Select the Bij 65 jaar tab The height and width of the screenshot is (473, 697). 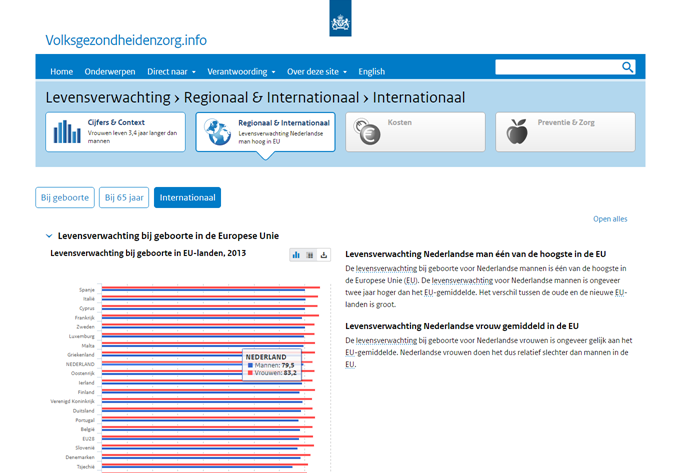point(124,198)
